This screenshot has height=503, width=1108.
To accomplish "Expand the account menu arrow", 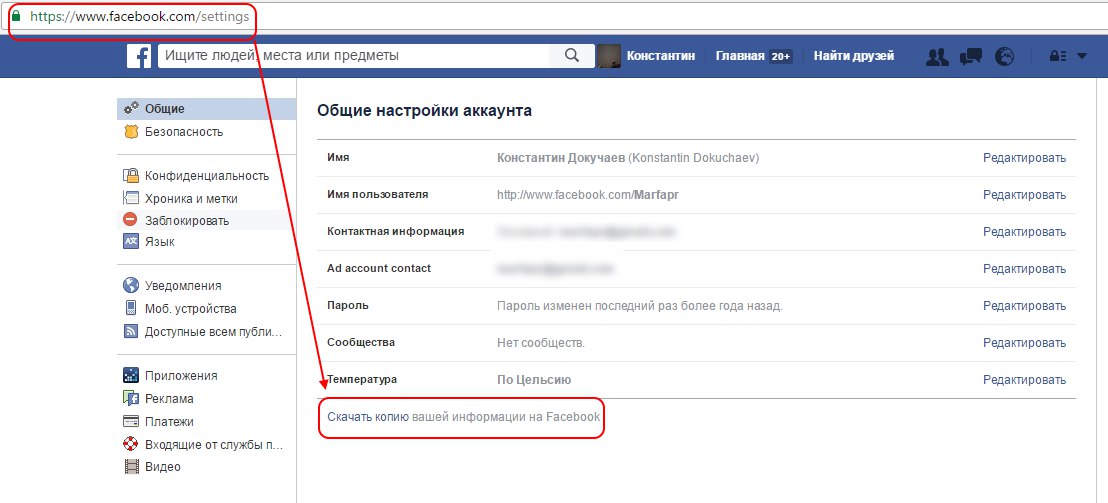I will tap(1082, 57).
